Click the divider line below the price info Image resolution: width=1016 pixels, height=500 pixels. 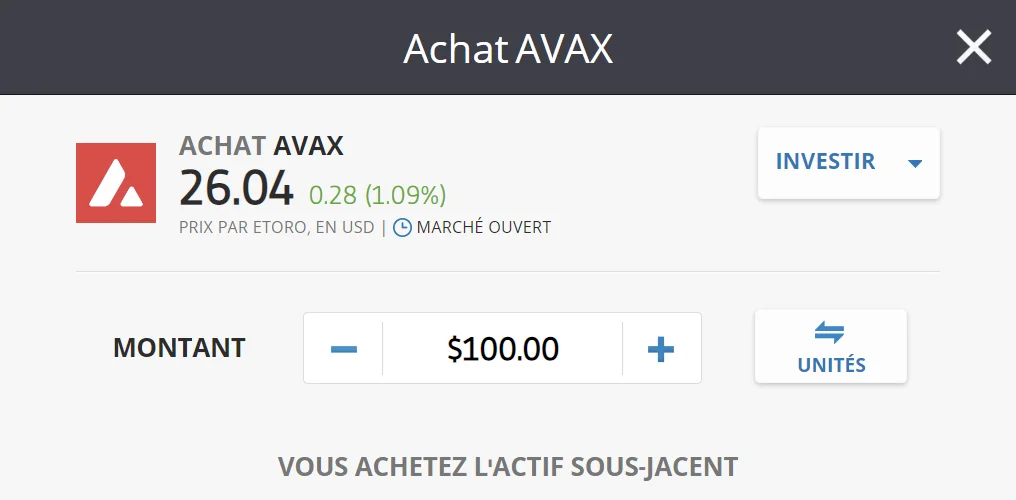click(507, 271)
